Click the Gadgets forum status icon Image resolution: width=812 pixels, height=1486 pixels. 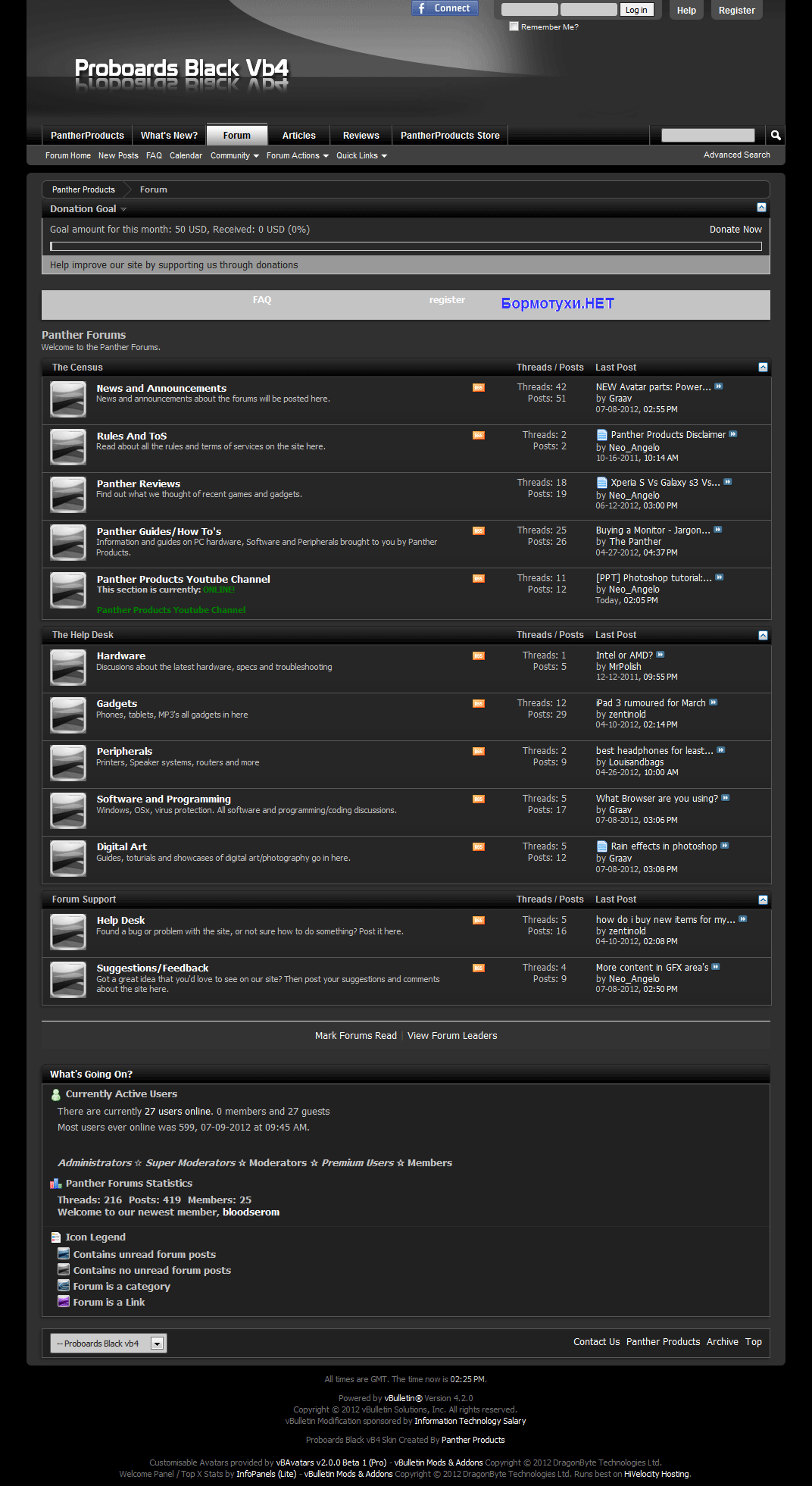(68, 715)
